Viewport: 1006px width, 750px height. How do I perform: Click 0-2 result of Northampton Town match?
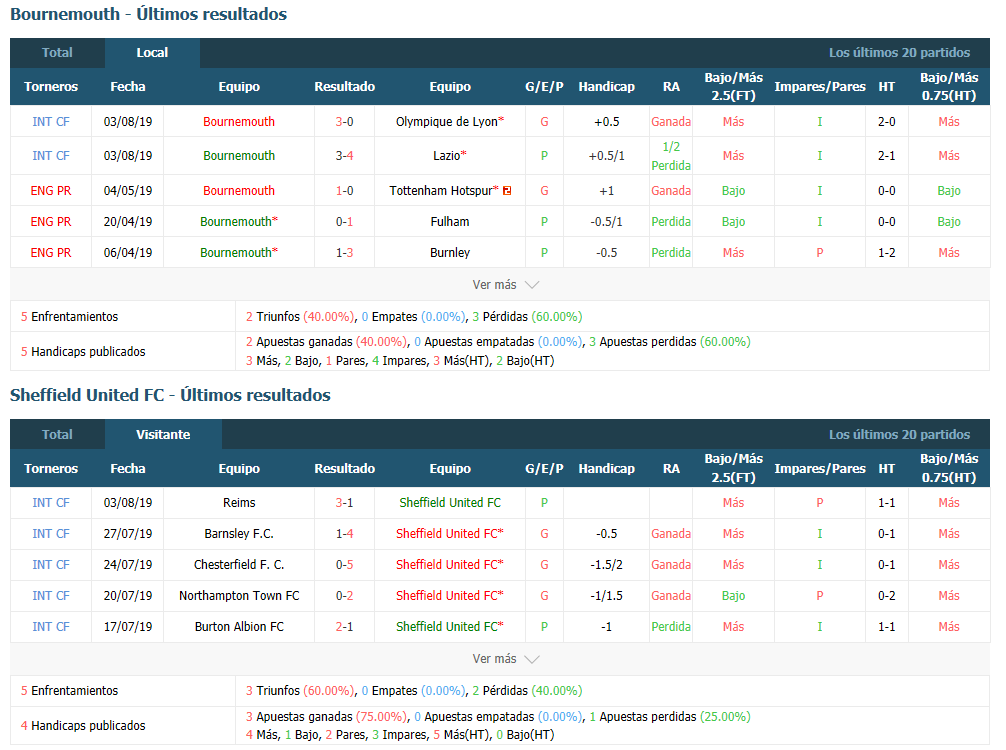point(345,595)
